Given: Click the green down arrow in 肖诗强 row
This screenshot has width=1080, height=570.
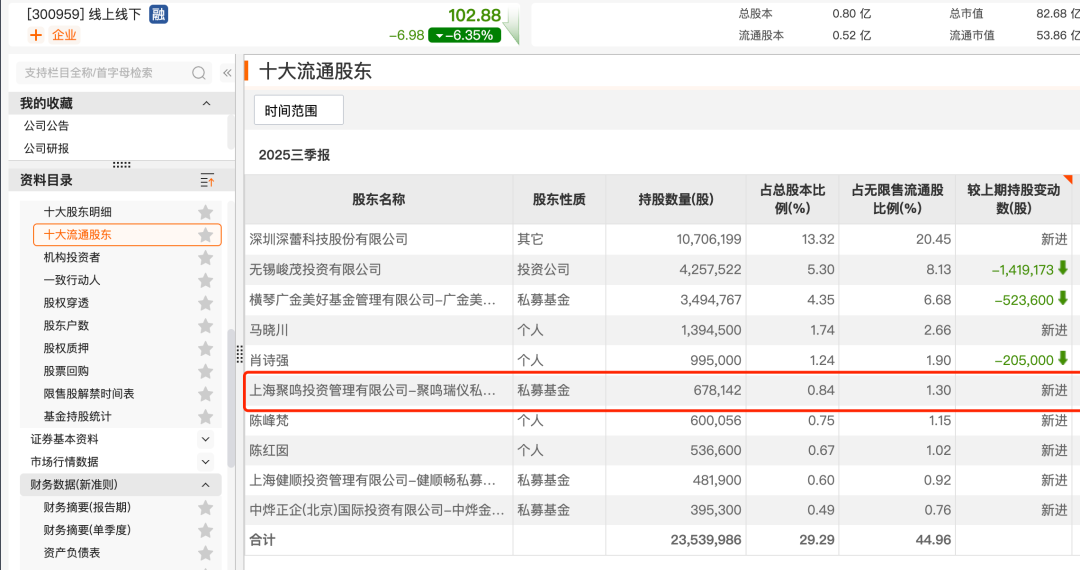Looking at the screenshot, I should point(1063,359).
